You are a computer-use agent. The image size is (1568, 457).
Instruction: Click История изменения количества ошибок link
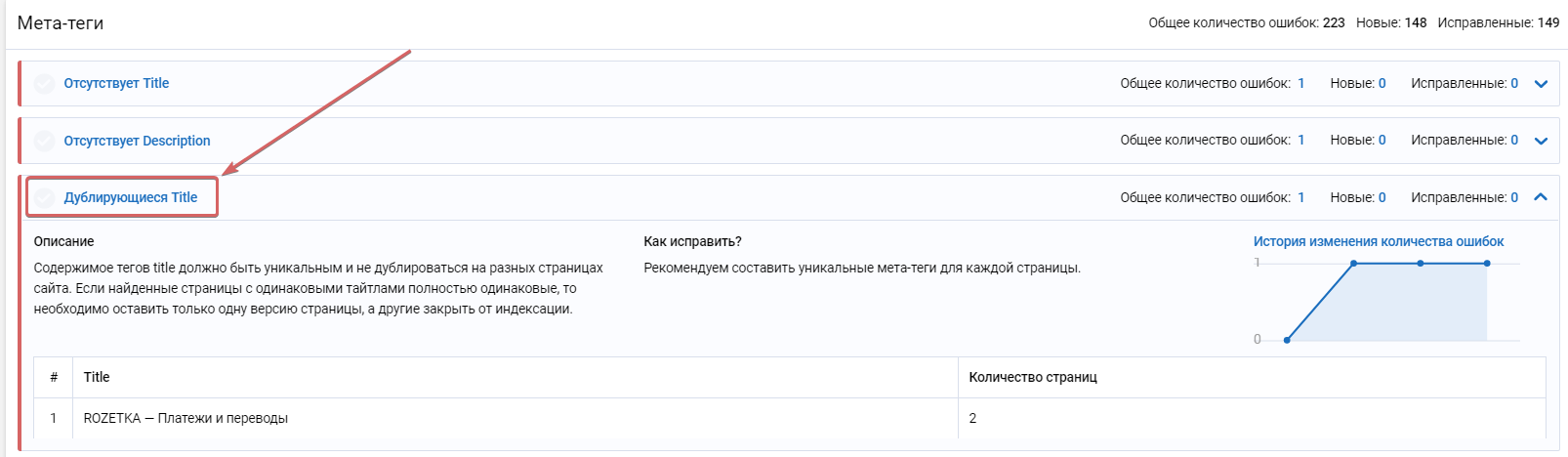click(1379, 241)
